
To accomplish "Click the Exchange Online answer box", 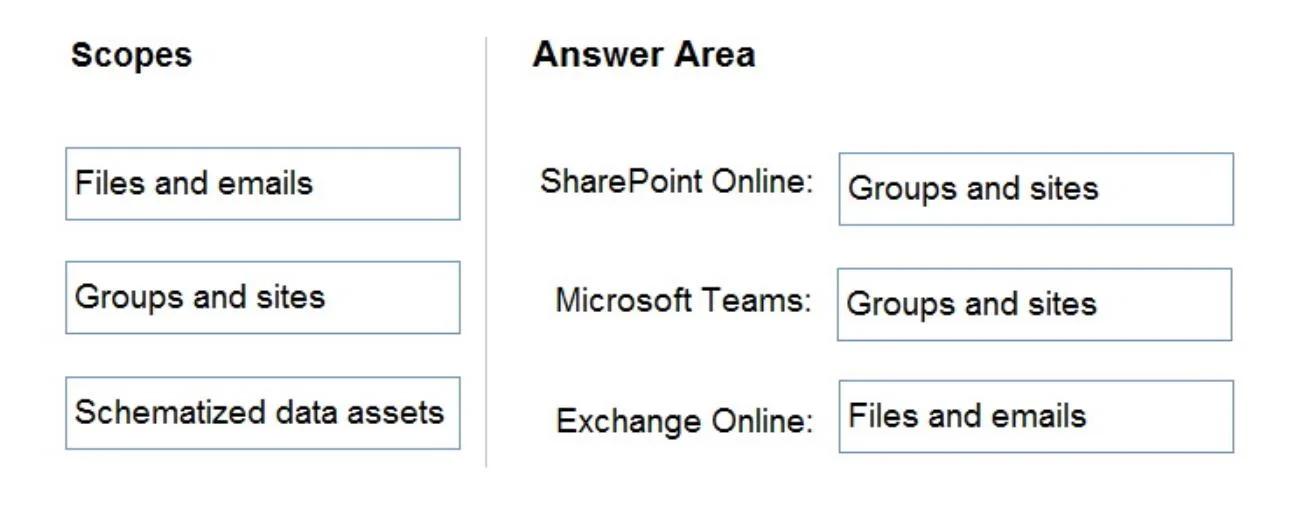I will pyautogui.click(x=1036, y=416).
